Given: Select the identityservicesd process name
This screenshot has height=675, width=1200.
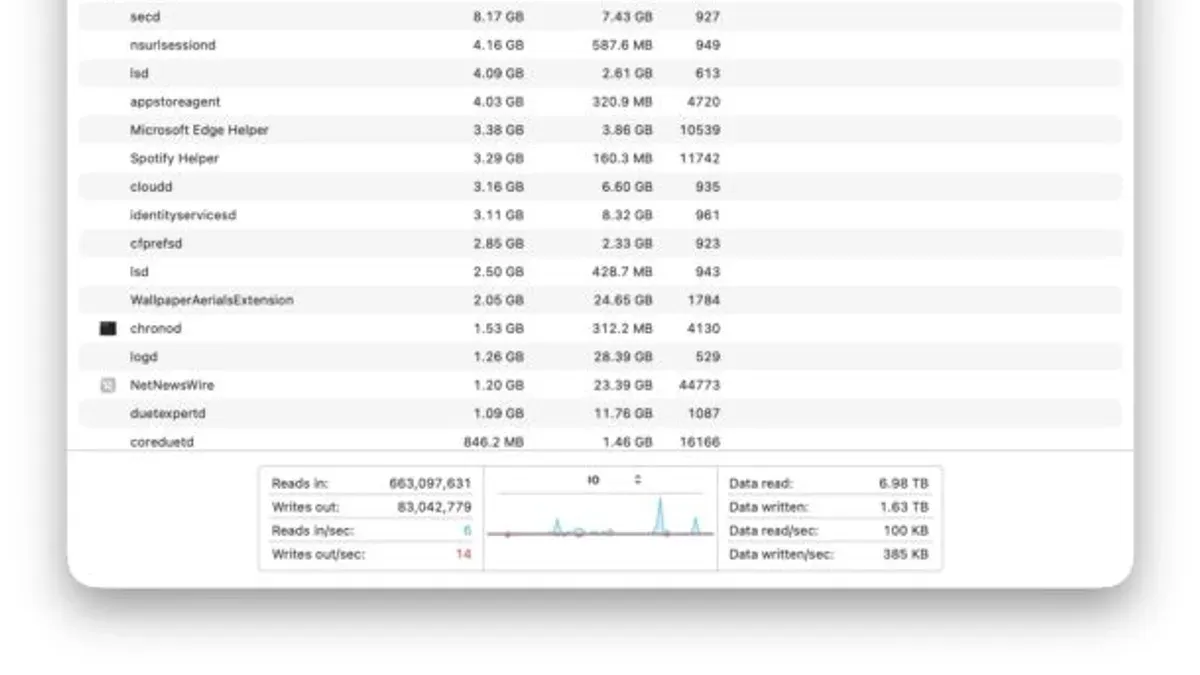Looking at the screenshot, I should click(183, 215).
